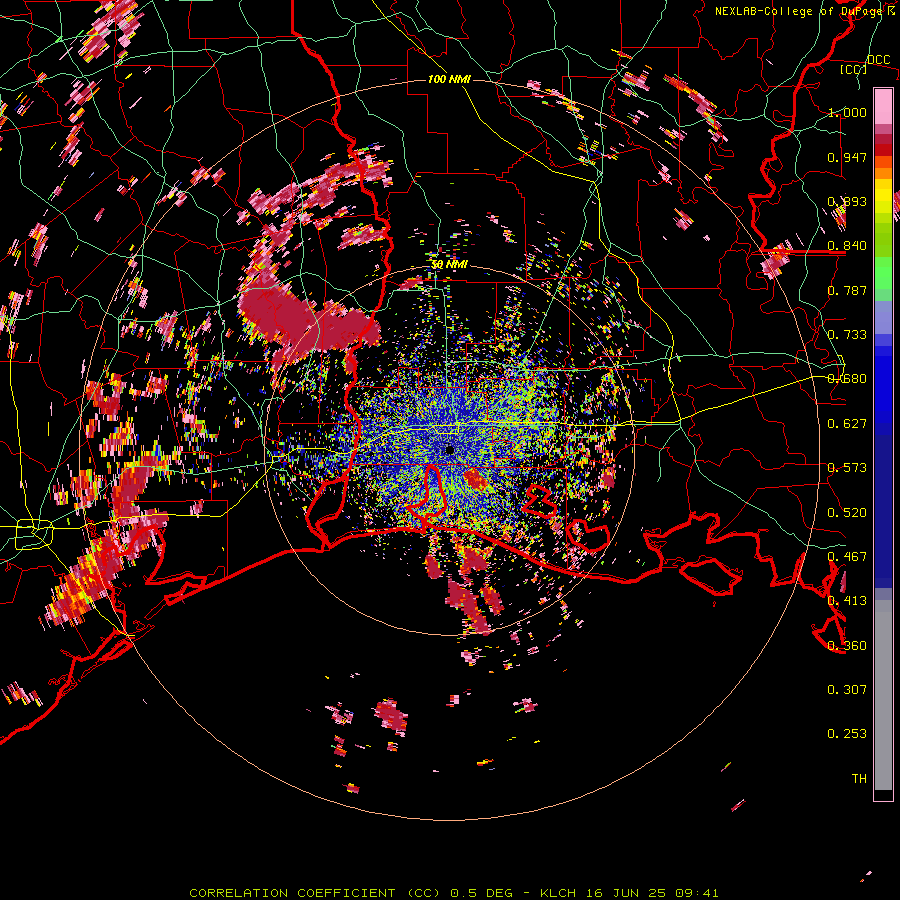The height and width of the screenshot is (900, 900).
Task: Click the 0.253 scale value
Action: click(847, 734)
